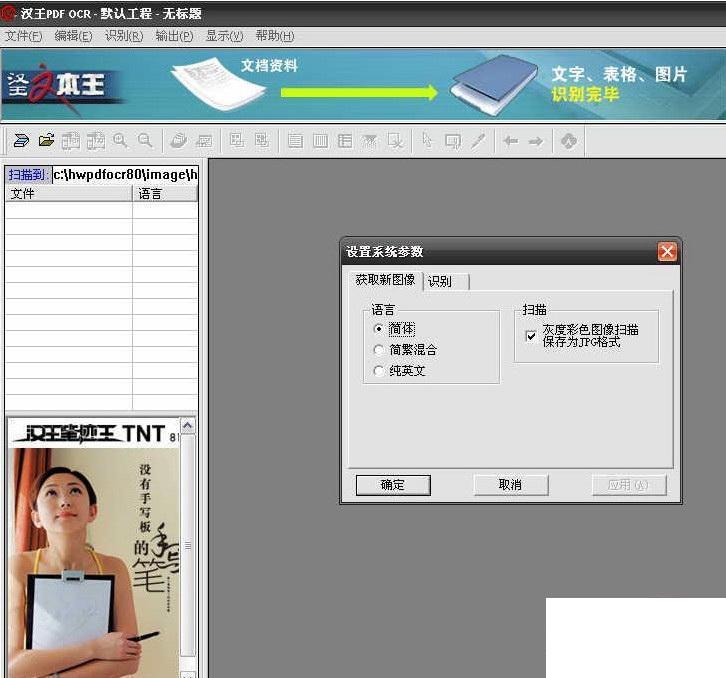The image size is (726, 678).
Task: Select the 简体 language radio button
Action: (379, 329)
